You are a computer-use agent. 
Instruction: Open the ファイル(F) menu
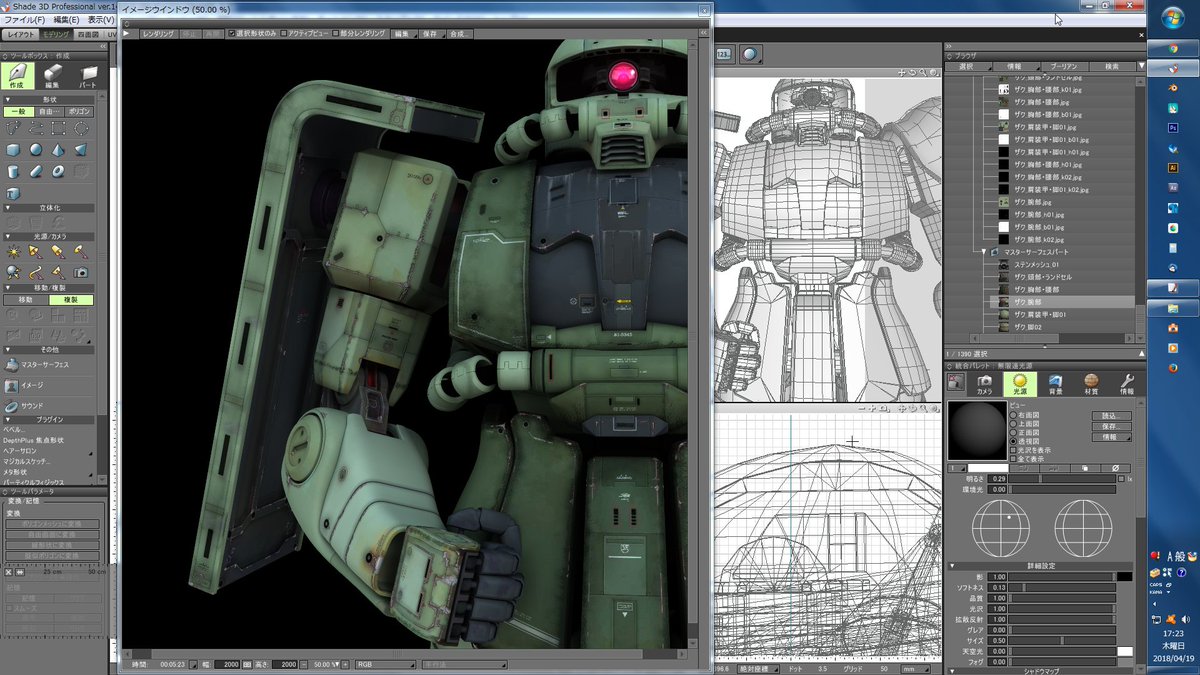[25, 19]
